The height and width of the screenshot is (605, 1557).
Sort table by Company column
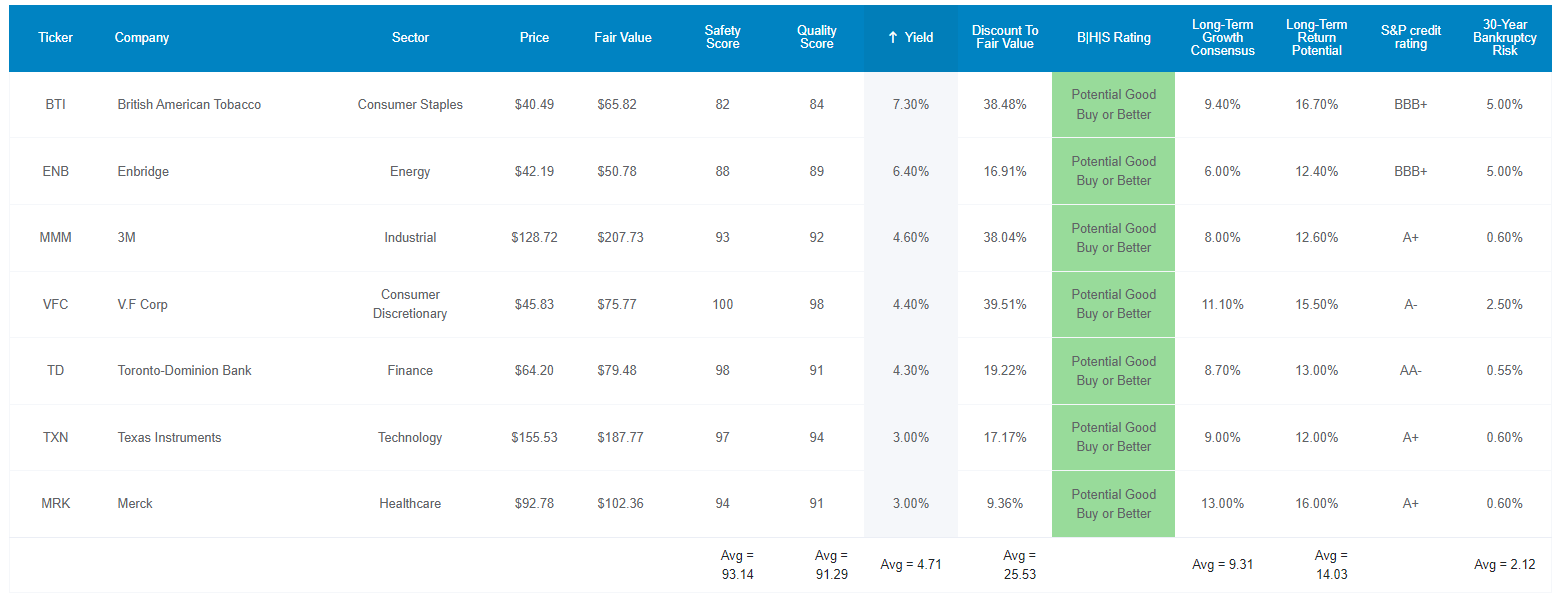click(142, 38)
